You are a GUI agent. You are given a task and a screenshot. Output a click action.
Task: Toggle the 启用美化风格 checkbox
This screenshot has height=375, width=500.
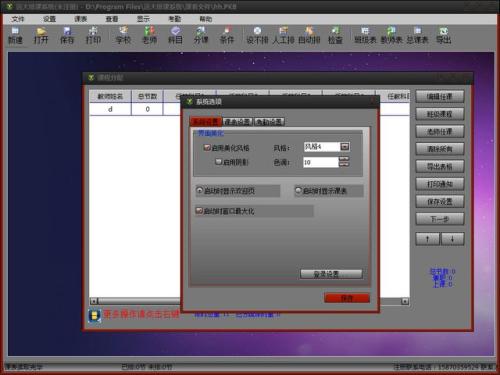[x=207, y=147]
